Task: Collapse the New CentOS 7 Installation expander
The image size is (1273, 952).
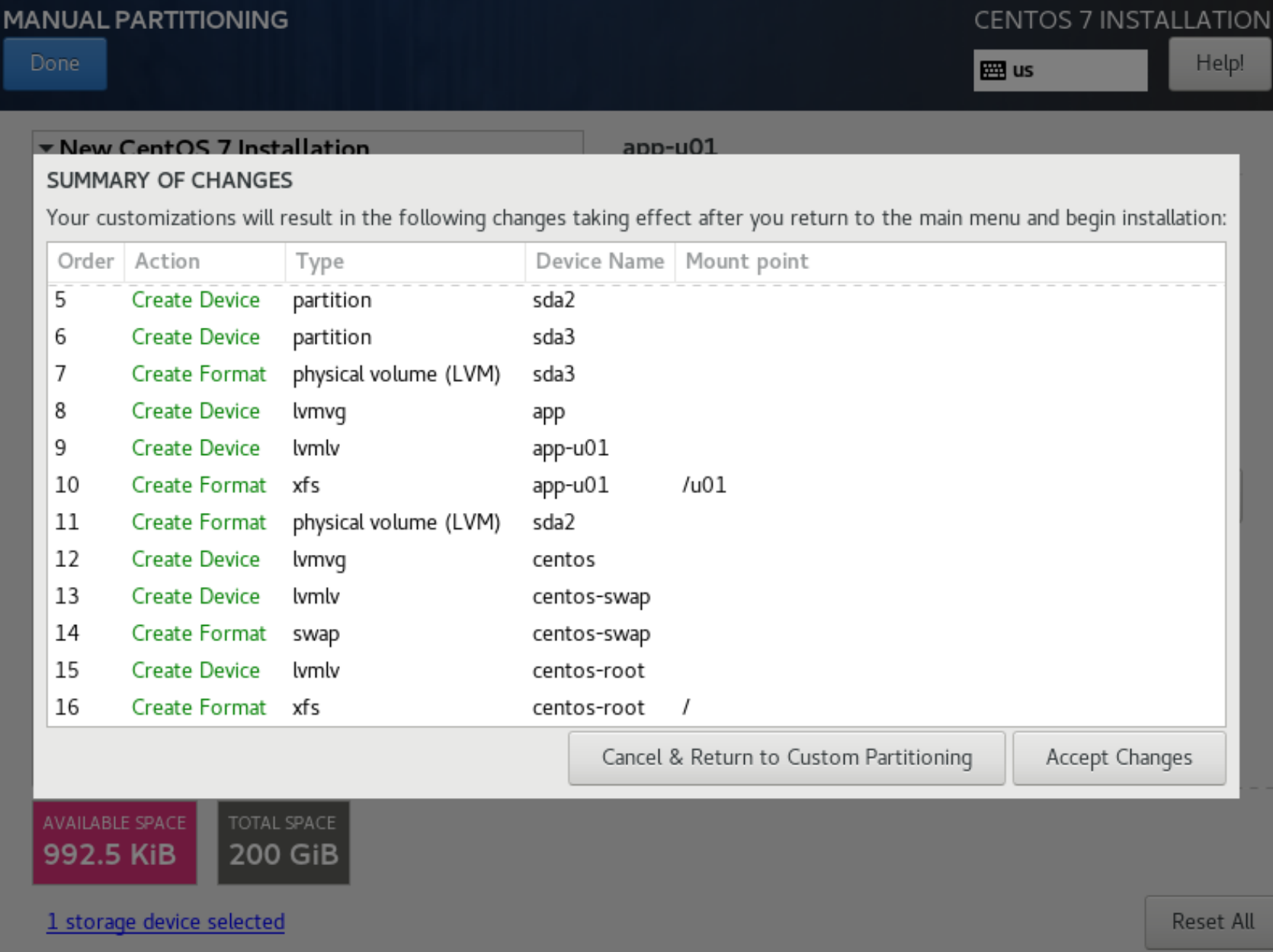Action: pos(47,147)
